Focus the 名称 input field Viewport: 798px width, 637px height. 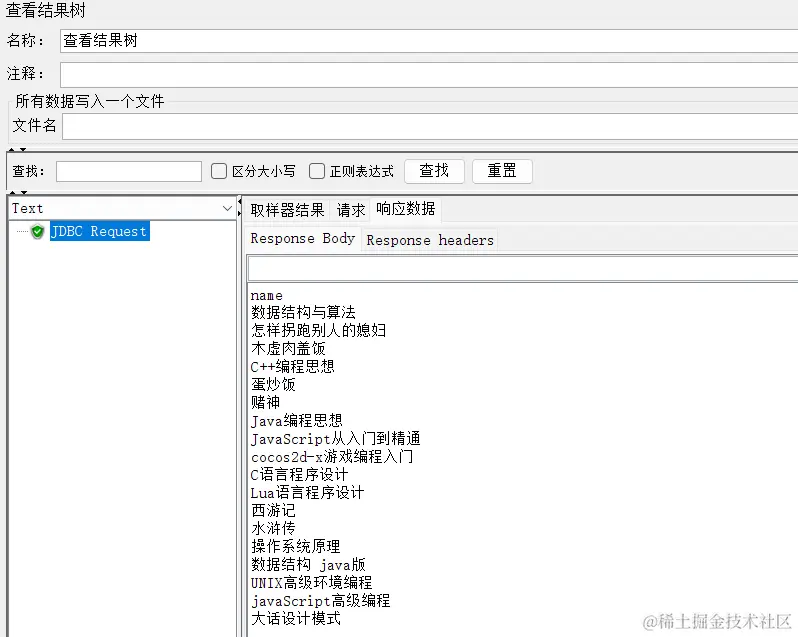pyautogui.click(x=429, y=41)
